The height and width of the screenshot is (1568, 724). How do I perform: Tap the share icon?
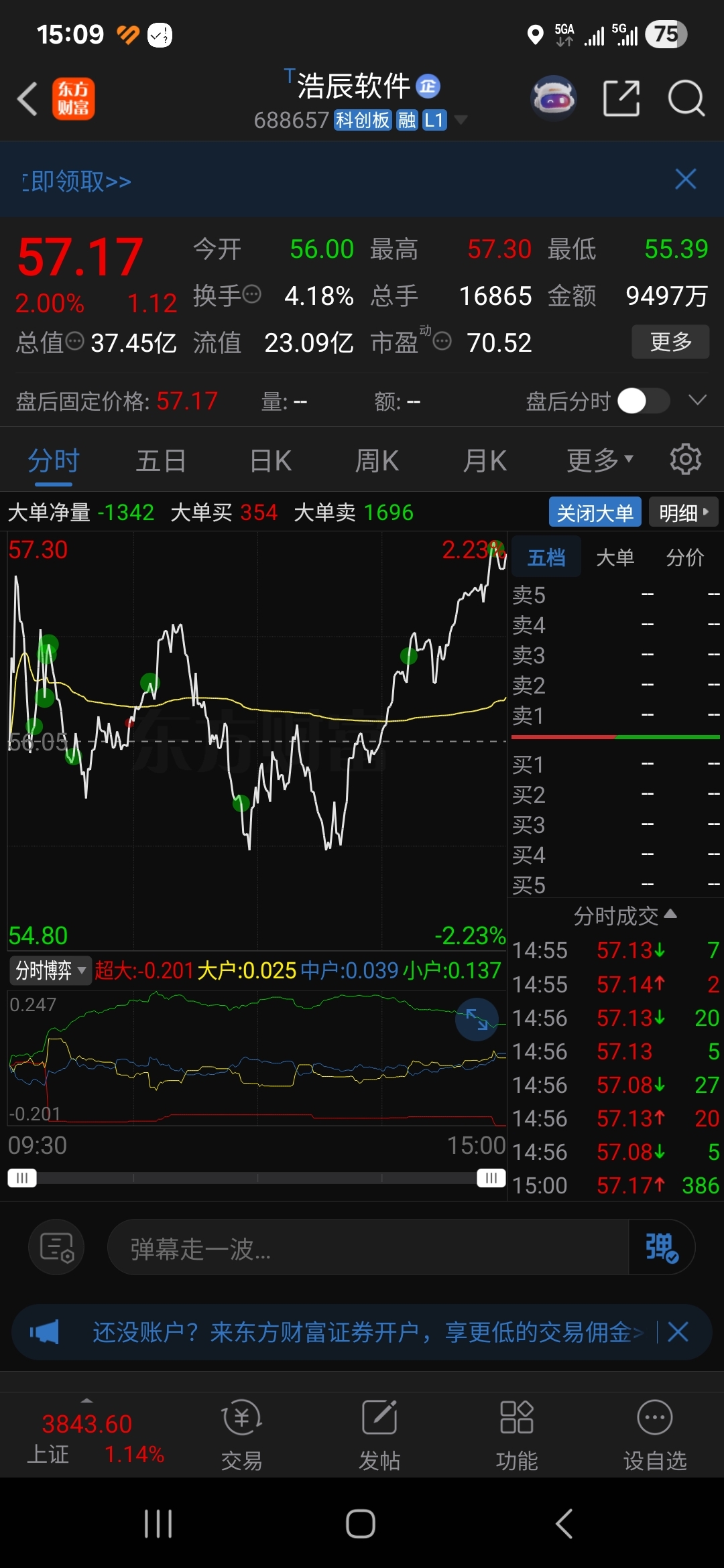point(621,99)
